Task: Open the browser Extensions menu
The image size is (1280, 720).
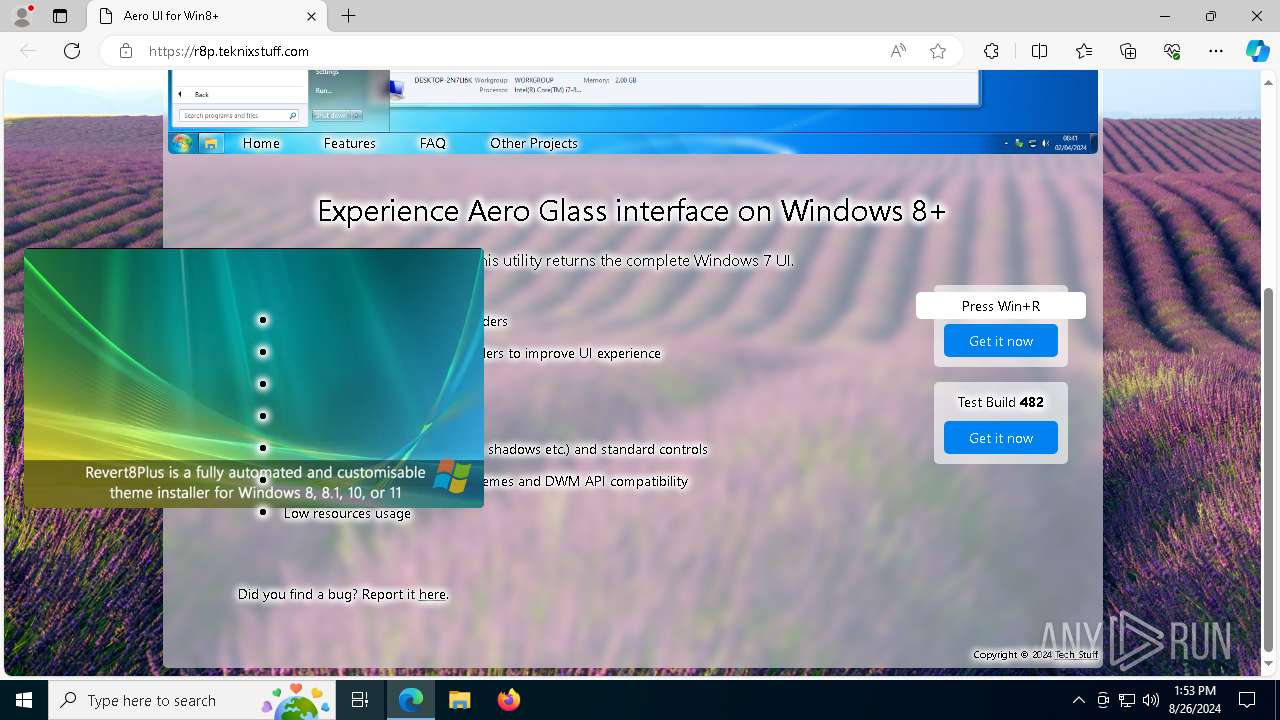Action: [991, 51]
